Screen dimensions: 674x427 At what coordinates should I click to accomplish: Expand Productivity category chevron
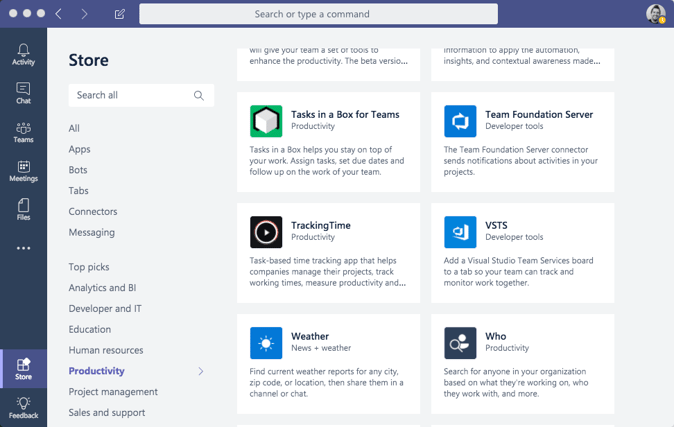coord(201,371)
